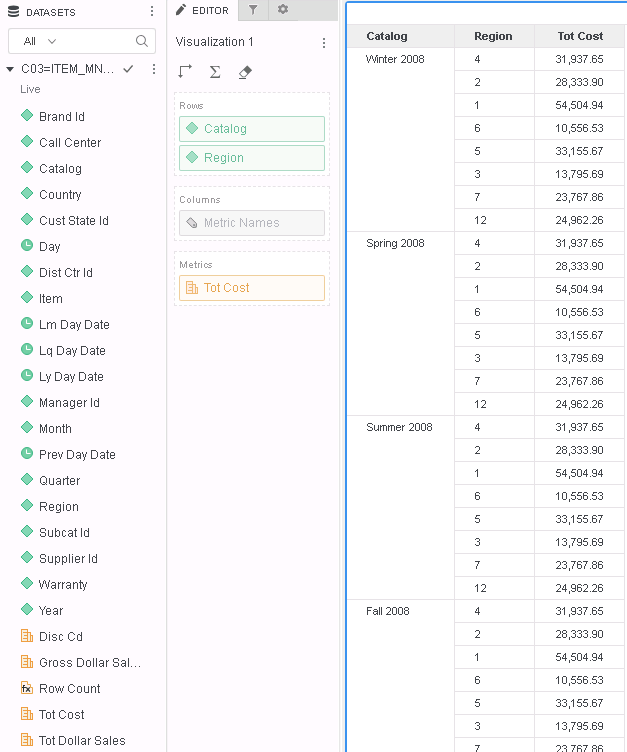Click the Lm Day Date clock icon
627x752 pixels.
pos(27,323)
